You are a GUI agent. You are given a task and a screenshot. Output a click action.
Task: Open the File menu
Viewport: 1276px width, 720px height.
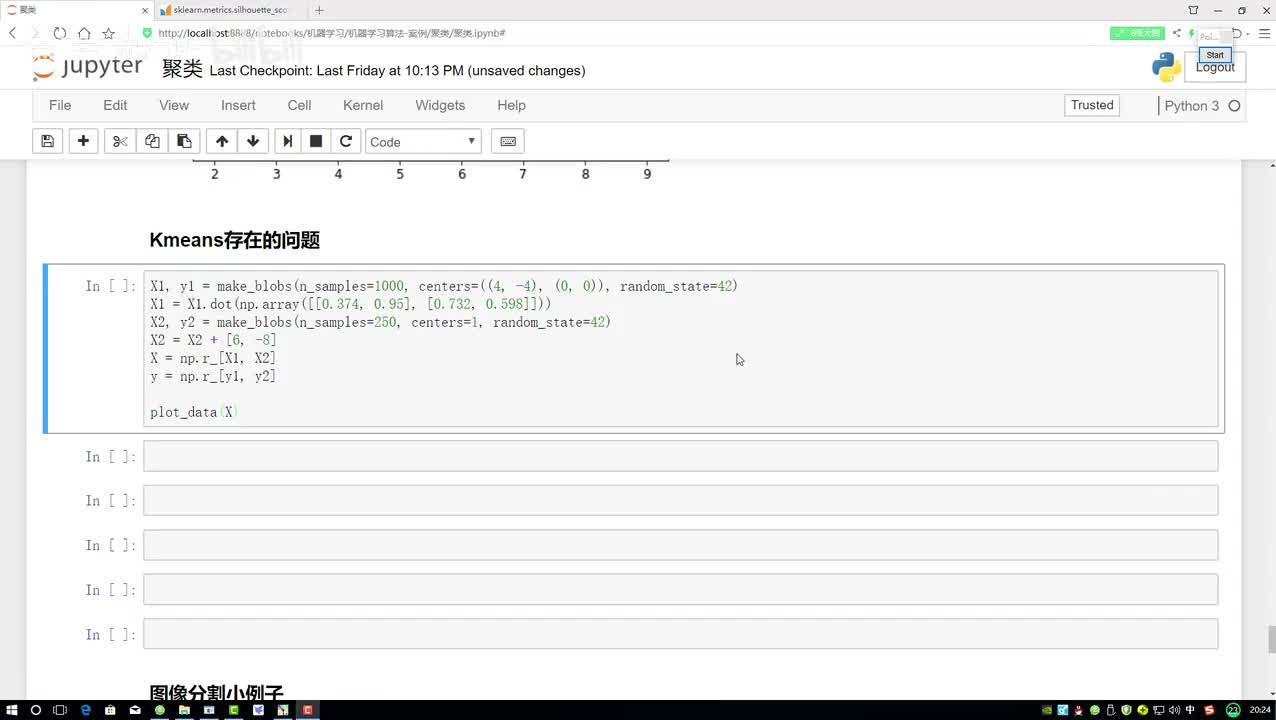tap(60, 105)
